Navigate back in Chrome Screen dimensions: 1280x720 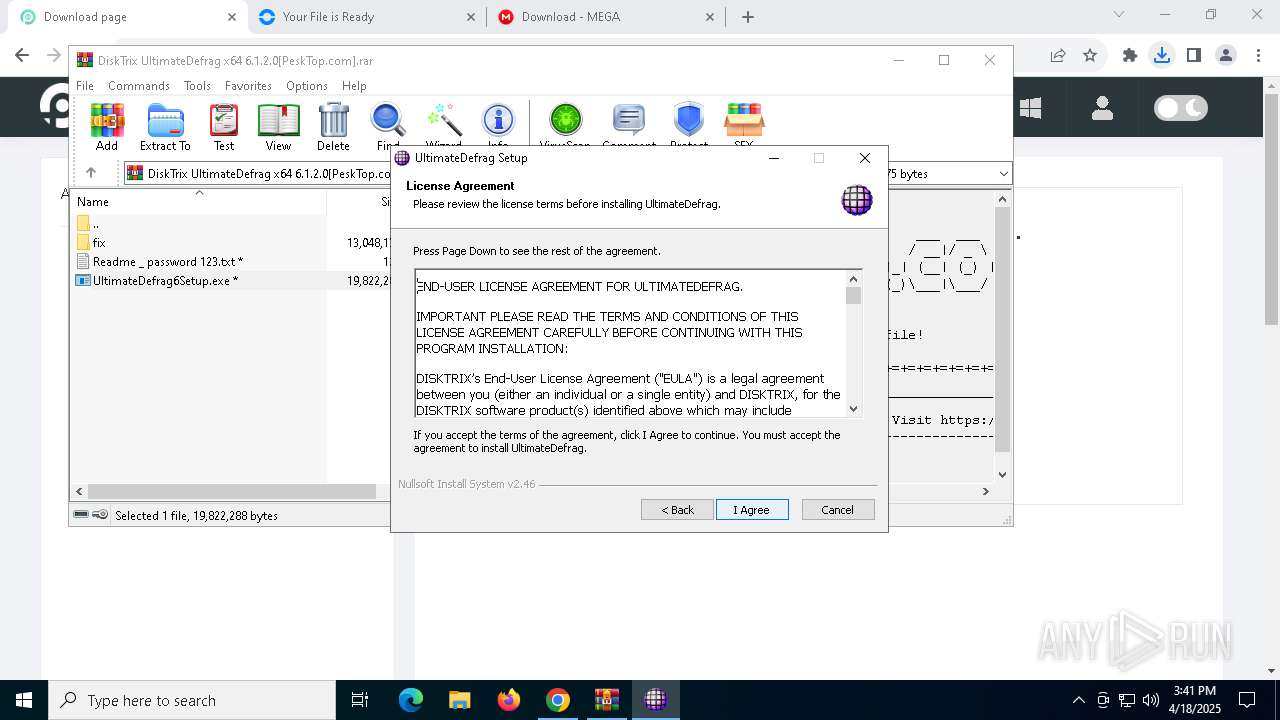pyautogui.click(x=22, y=55)
